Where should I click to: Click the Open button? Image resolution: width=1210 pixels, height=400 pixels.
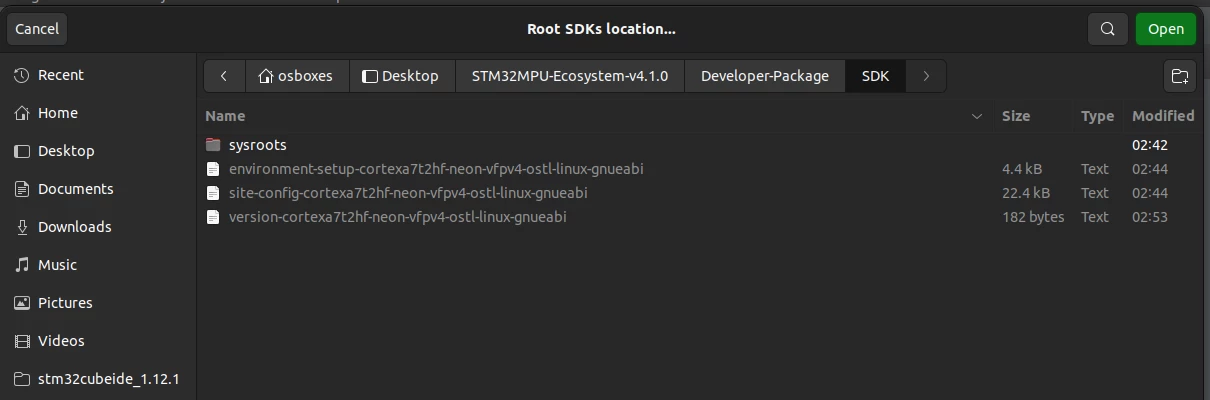(1165, 29)
